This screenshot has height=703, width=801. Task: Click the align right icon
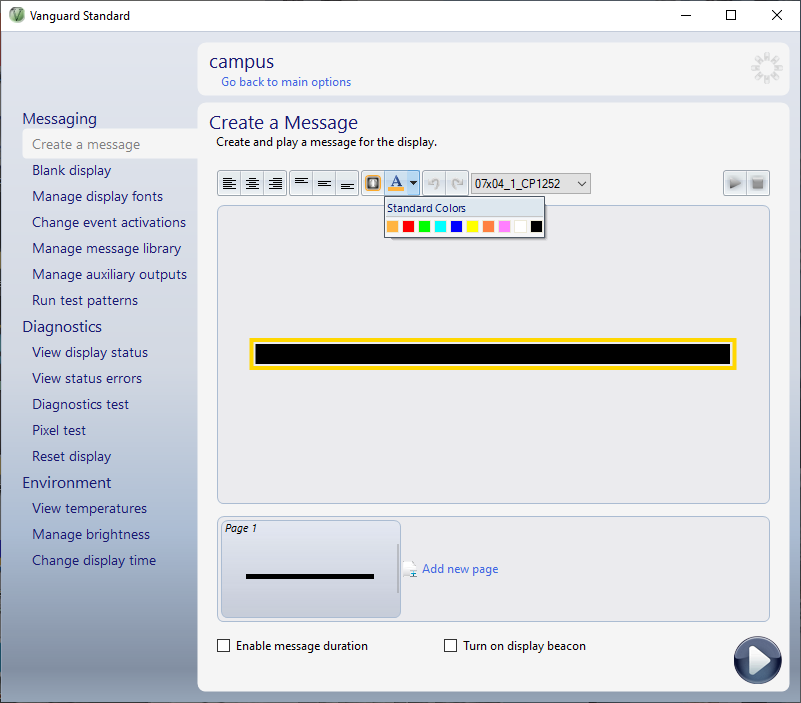coord(276,184)
